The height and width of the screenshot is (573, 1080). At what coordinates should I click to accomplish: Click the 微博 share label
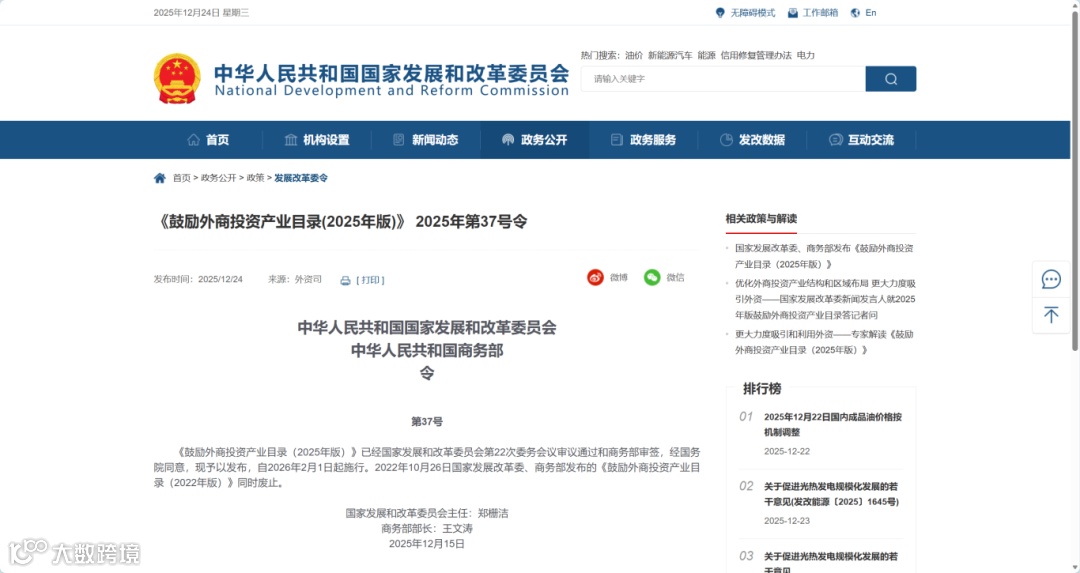point(619,277)
